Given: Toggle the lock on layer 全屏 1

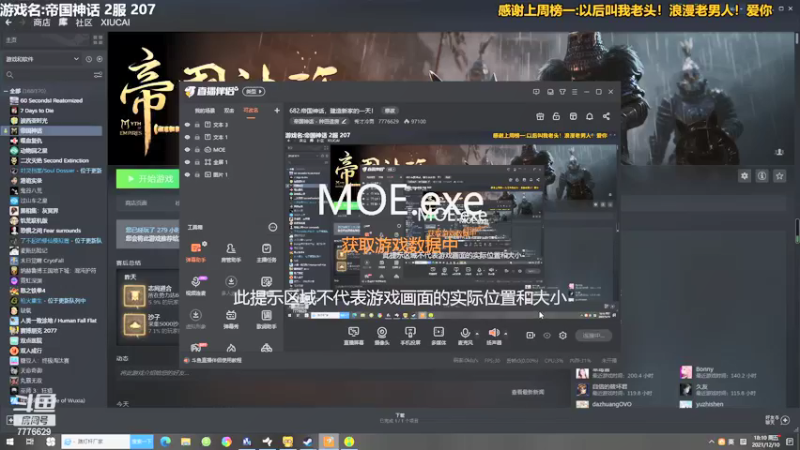Looking at the screenshot, I should [x=197, y=162].
